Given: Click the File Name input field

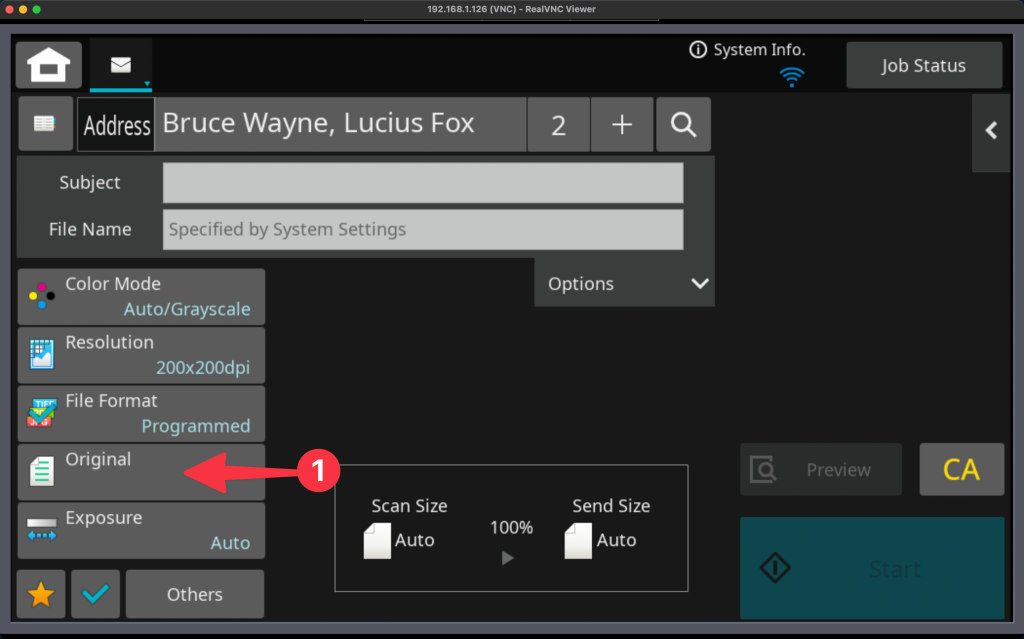Looking at the screenshot, I should [423, 229].
